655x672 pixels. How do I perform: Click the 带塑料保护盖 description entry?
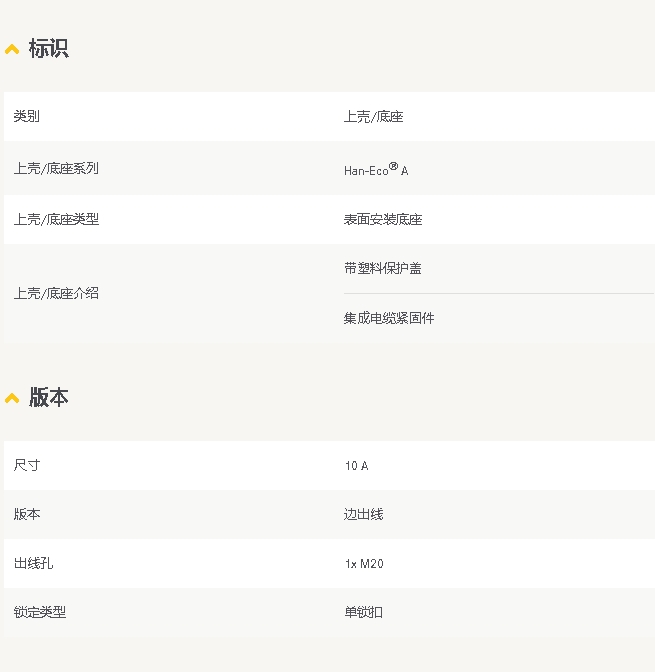(382, 269)
